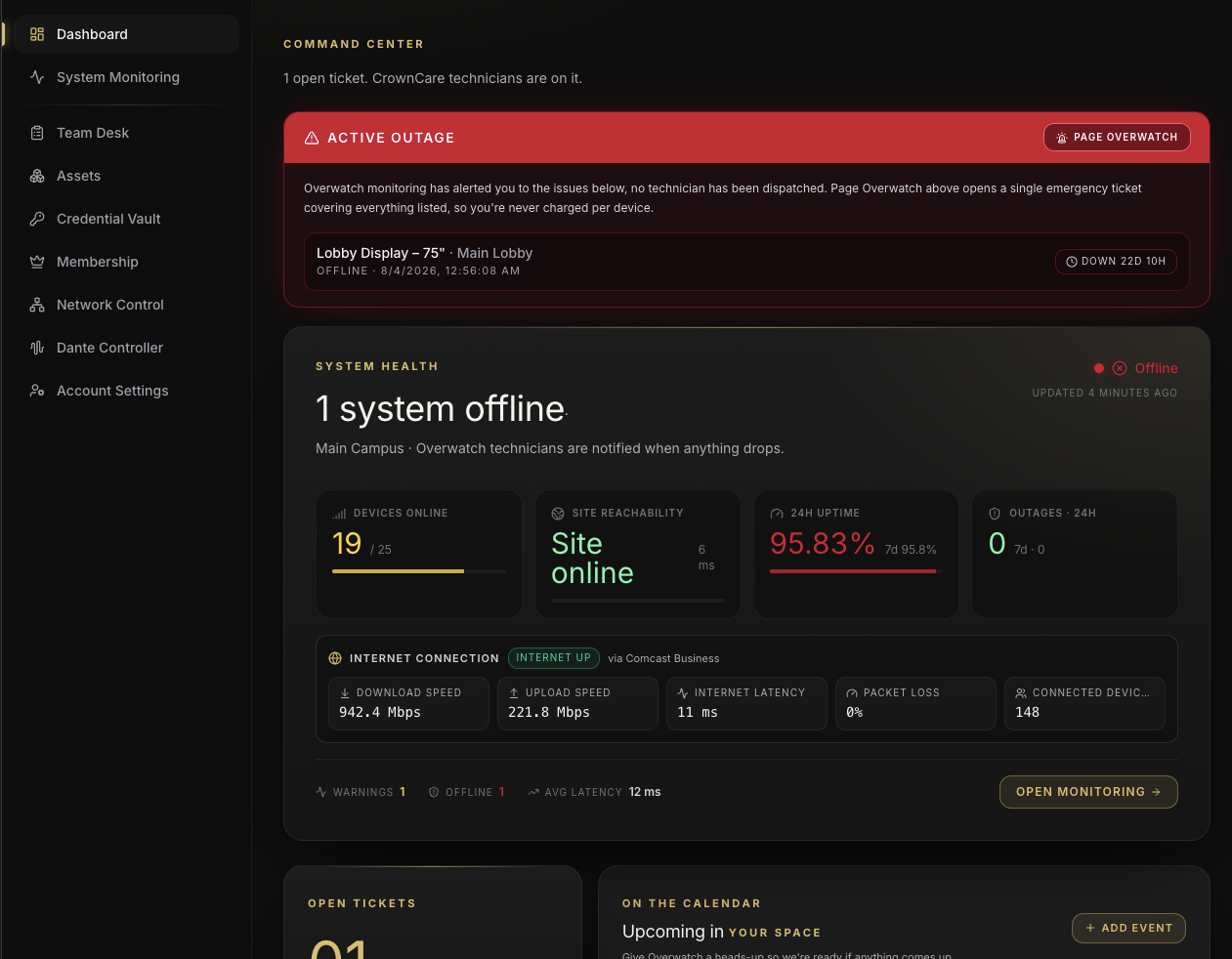Open Team Desk from sidebar
1232x959 pixels.
pyautogui.click(x=126, y=133)
